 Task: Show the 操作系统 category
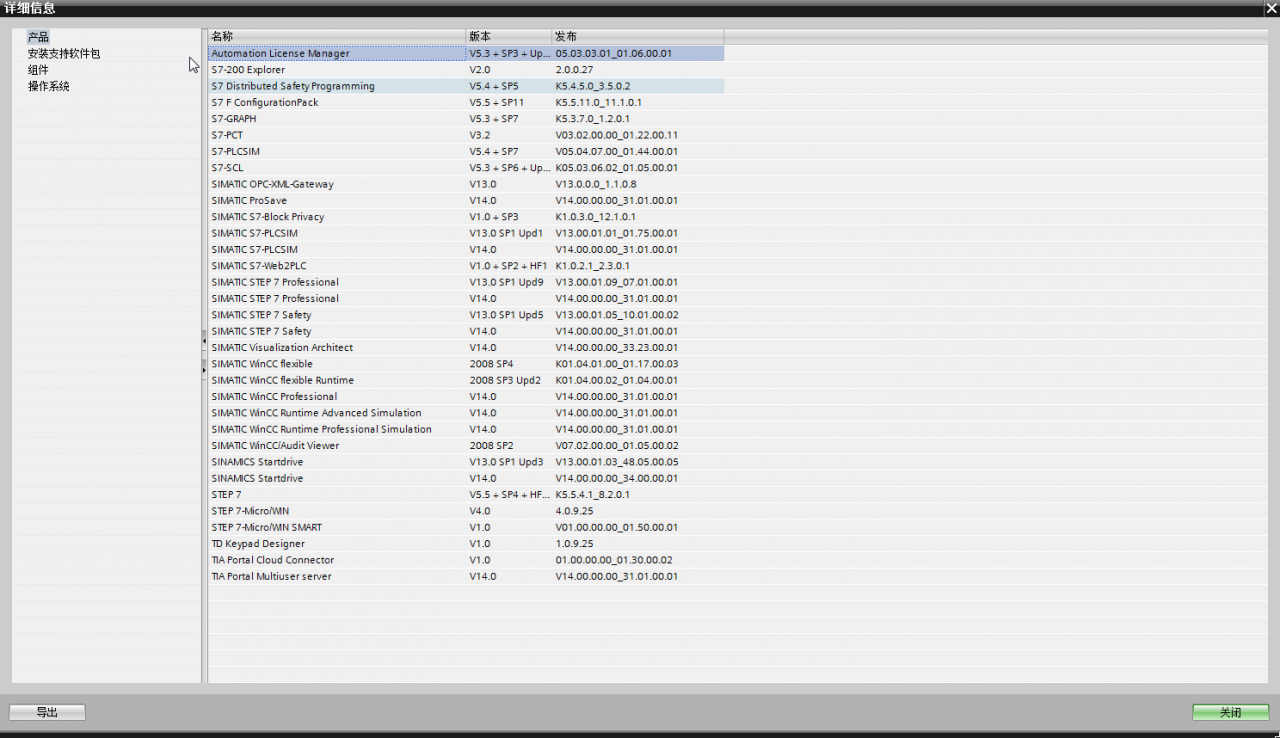pyautogui.click(x=49, y=86)
